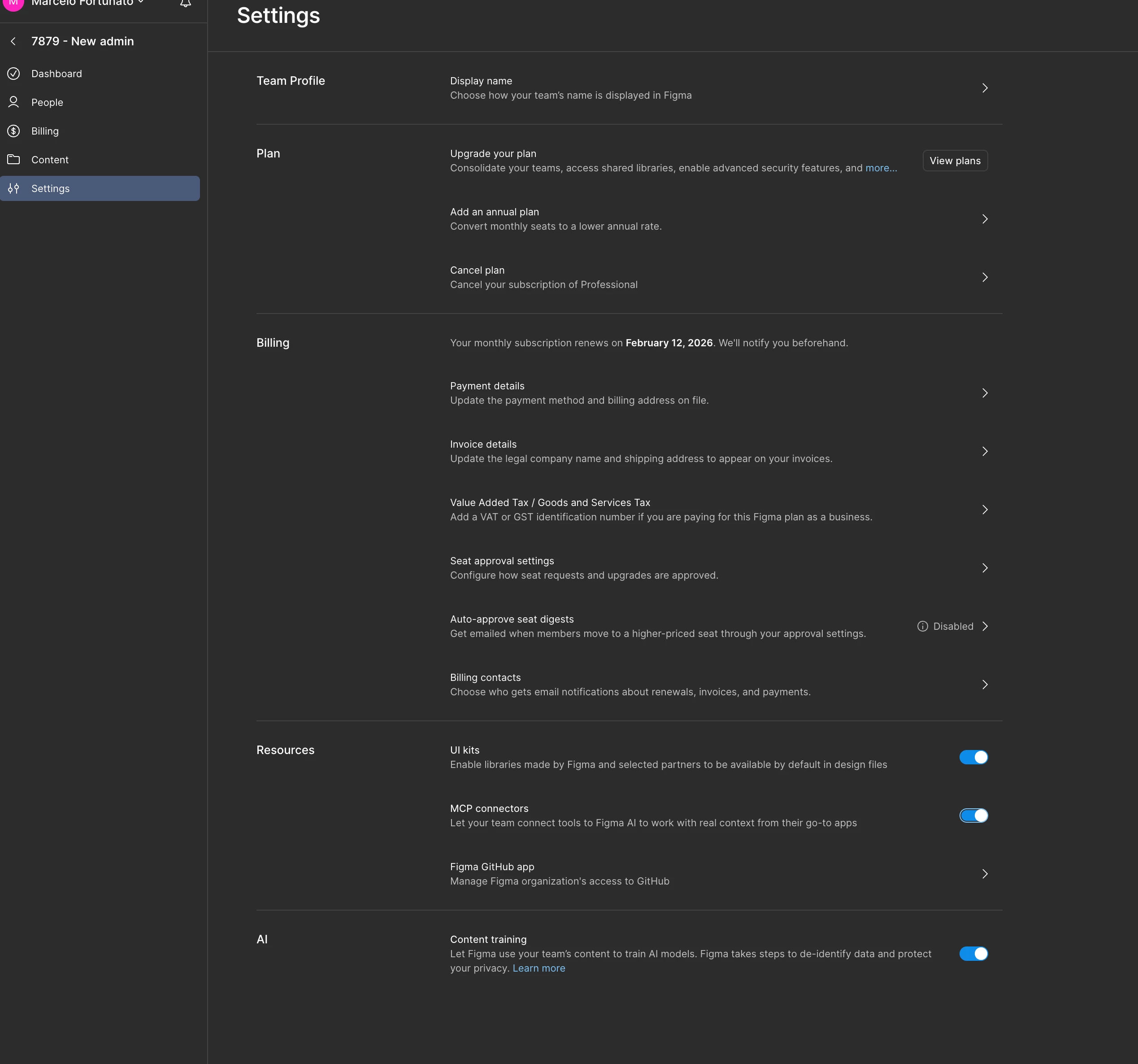The image size is (1138, 1064).
Task: Click the Settings sliders icon in sidebar
Action: click(14, 188)
